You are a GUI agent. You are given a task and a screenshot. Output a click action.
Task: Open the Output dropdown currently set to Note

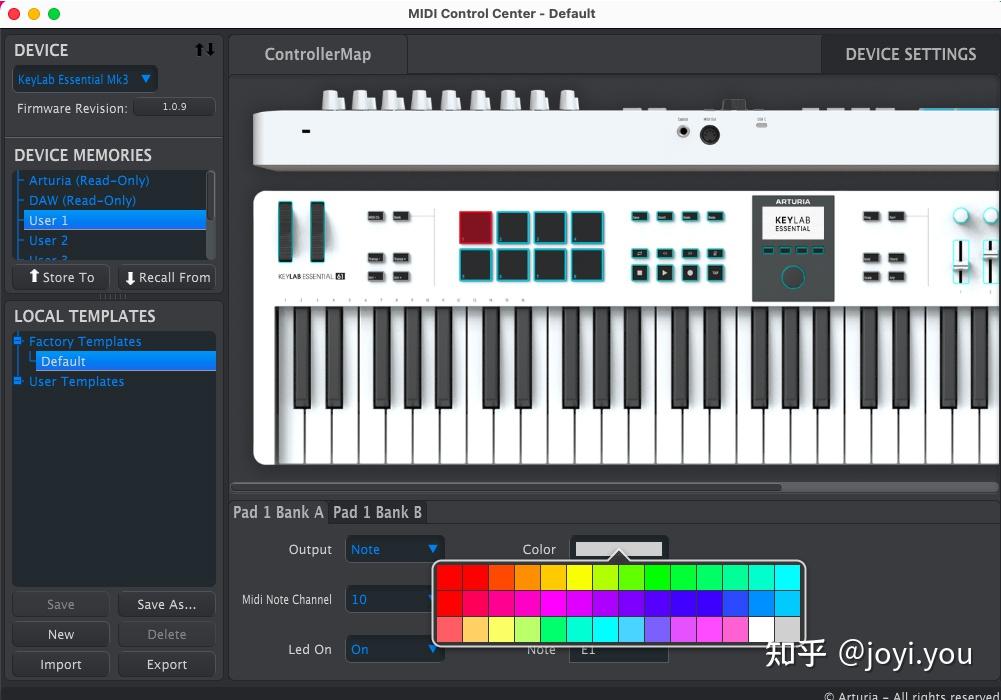pos(394,549)
